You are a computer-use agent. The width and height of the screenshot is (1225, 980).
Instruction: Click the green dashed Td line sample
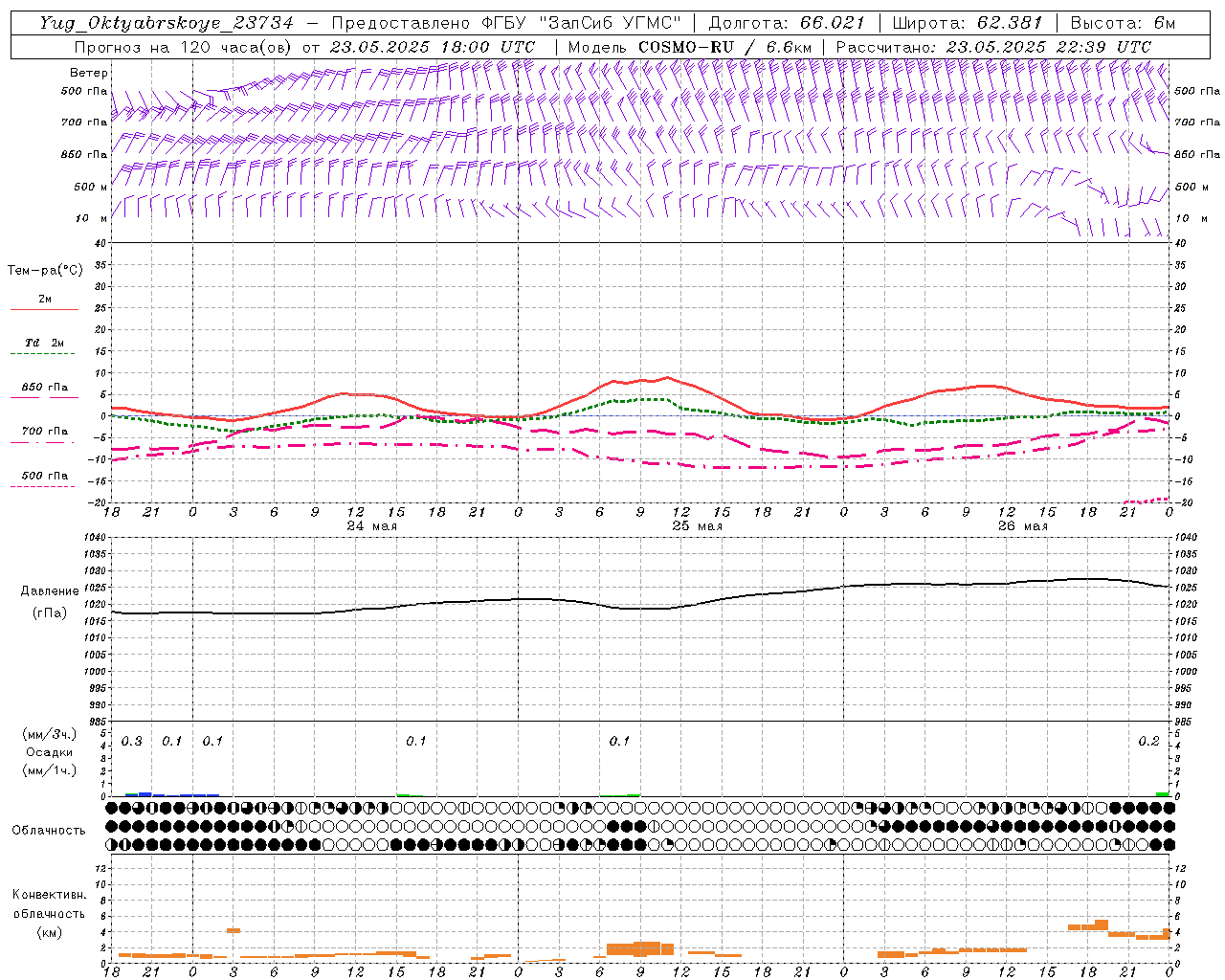tap(42, 354)
